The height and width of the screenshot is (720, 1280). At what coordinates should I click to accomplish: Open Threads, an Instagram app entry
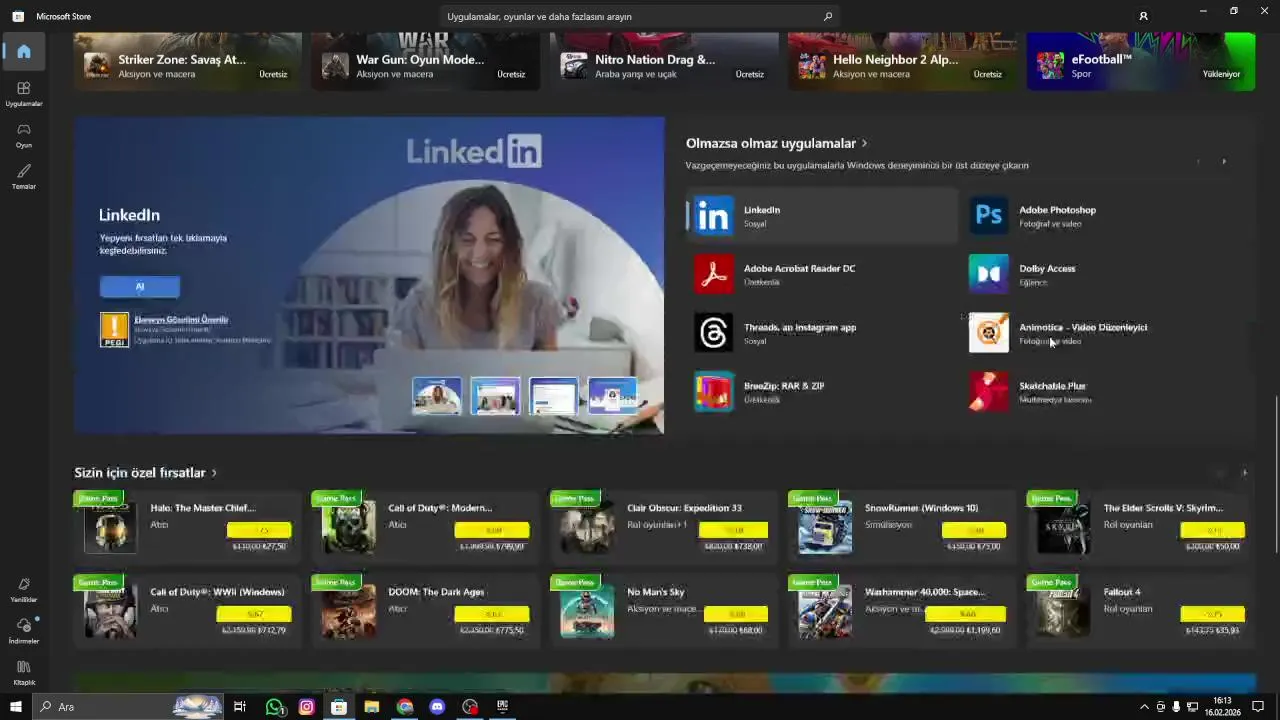click(x=822, y=333)
